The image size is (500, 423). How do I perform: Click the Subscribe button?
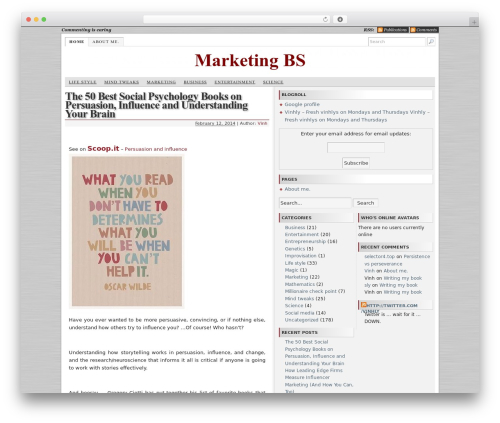click(356, 163)
